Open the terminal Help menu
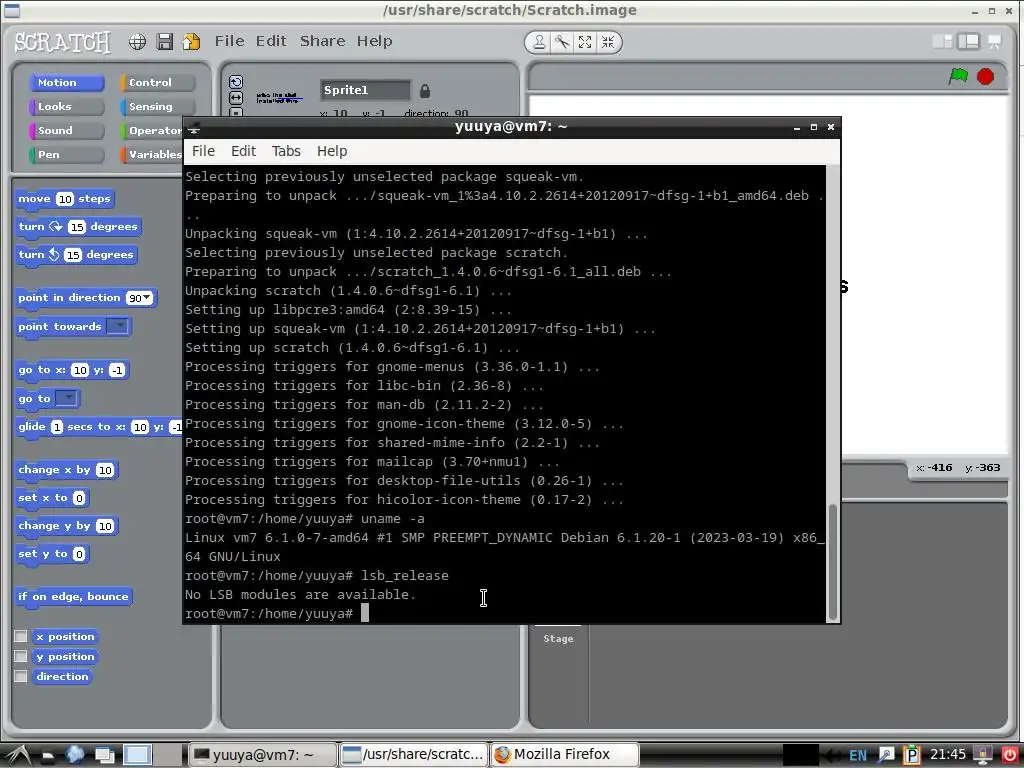1024x768 pixels. click(x=332, y=151)
